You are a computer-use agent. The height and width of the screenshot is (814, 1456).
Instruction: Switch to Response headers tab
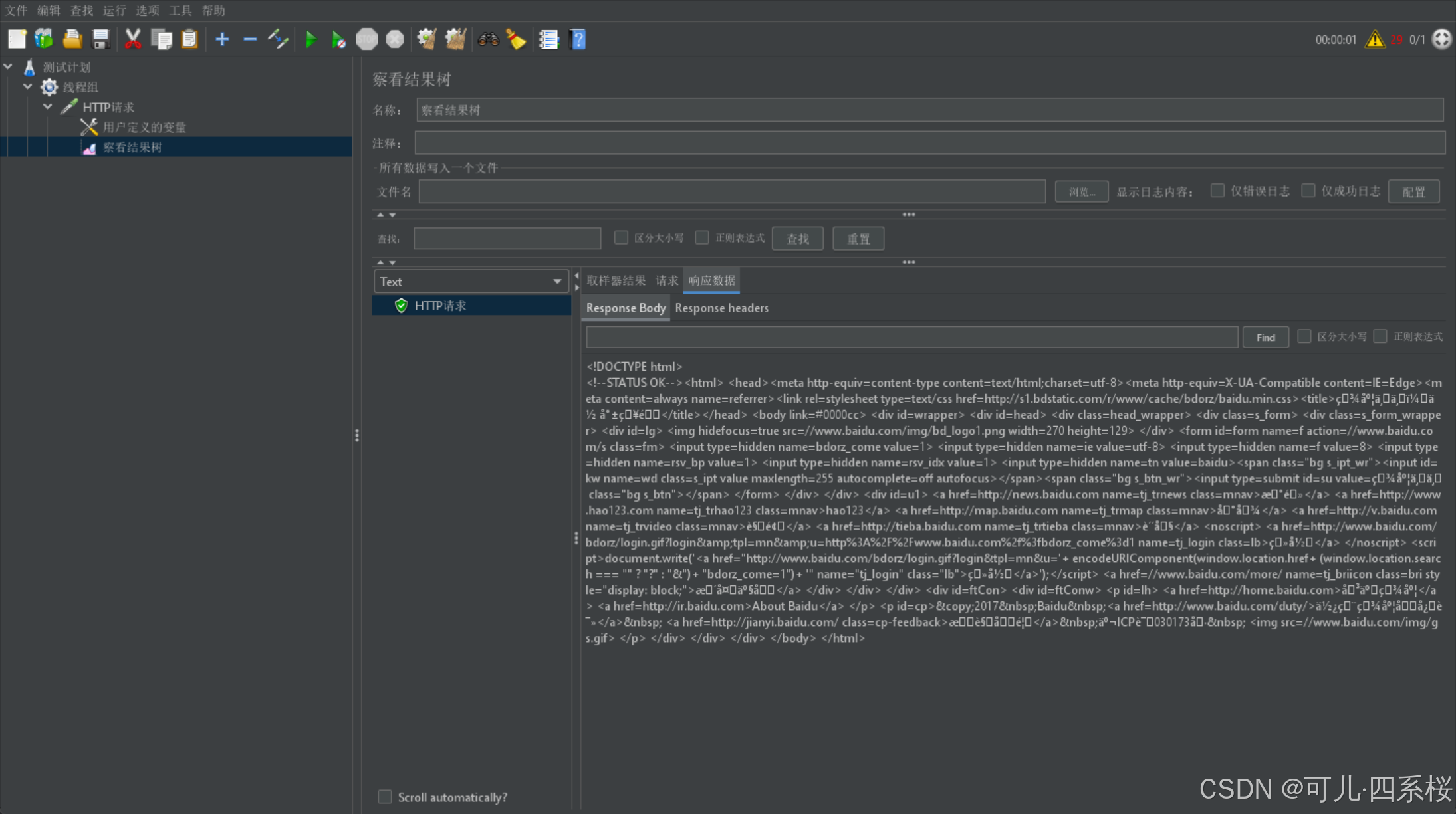click(x=721, y=308)
